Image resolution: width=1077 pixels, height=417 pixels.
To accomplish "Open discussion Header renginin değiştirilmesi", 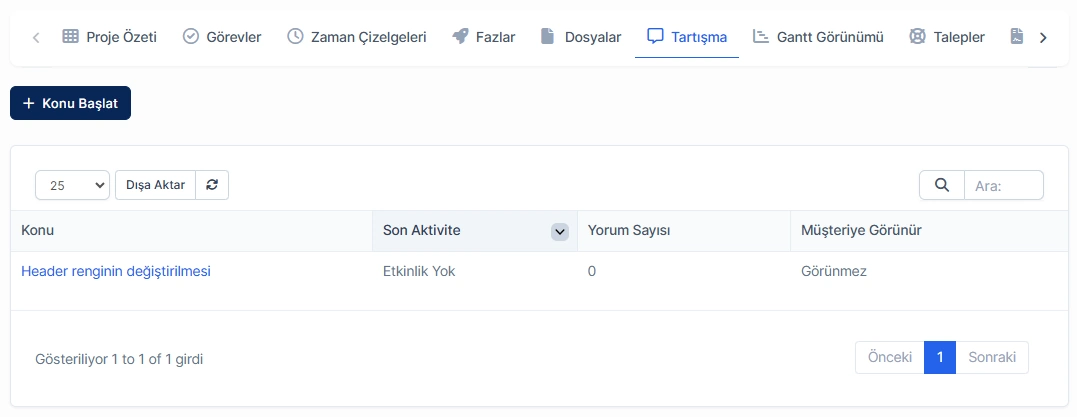I will (x=115, y=271).
